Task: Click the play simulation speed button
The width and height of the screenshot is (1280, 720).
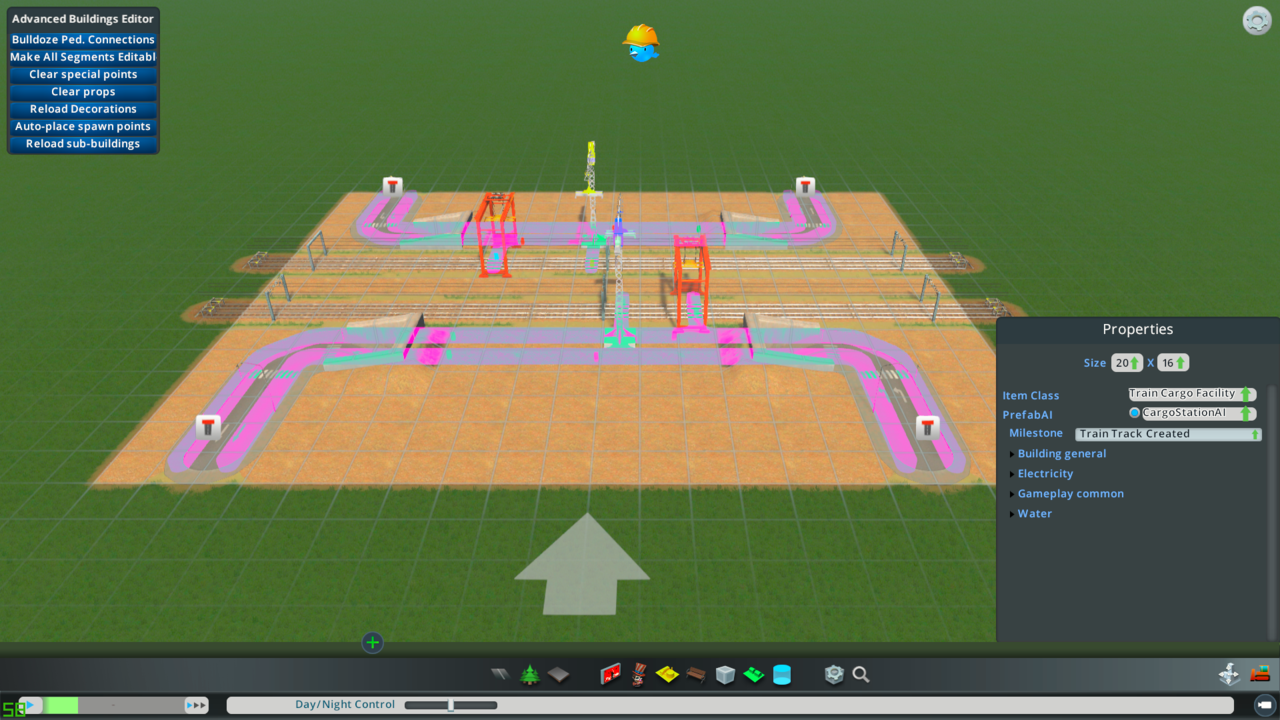Action: click(x=31, y=705)
